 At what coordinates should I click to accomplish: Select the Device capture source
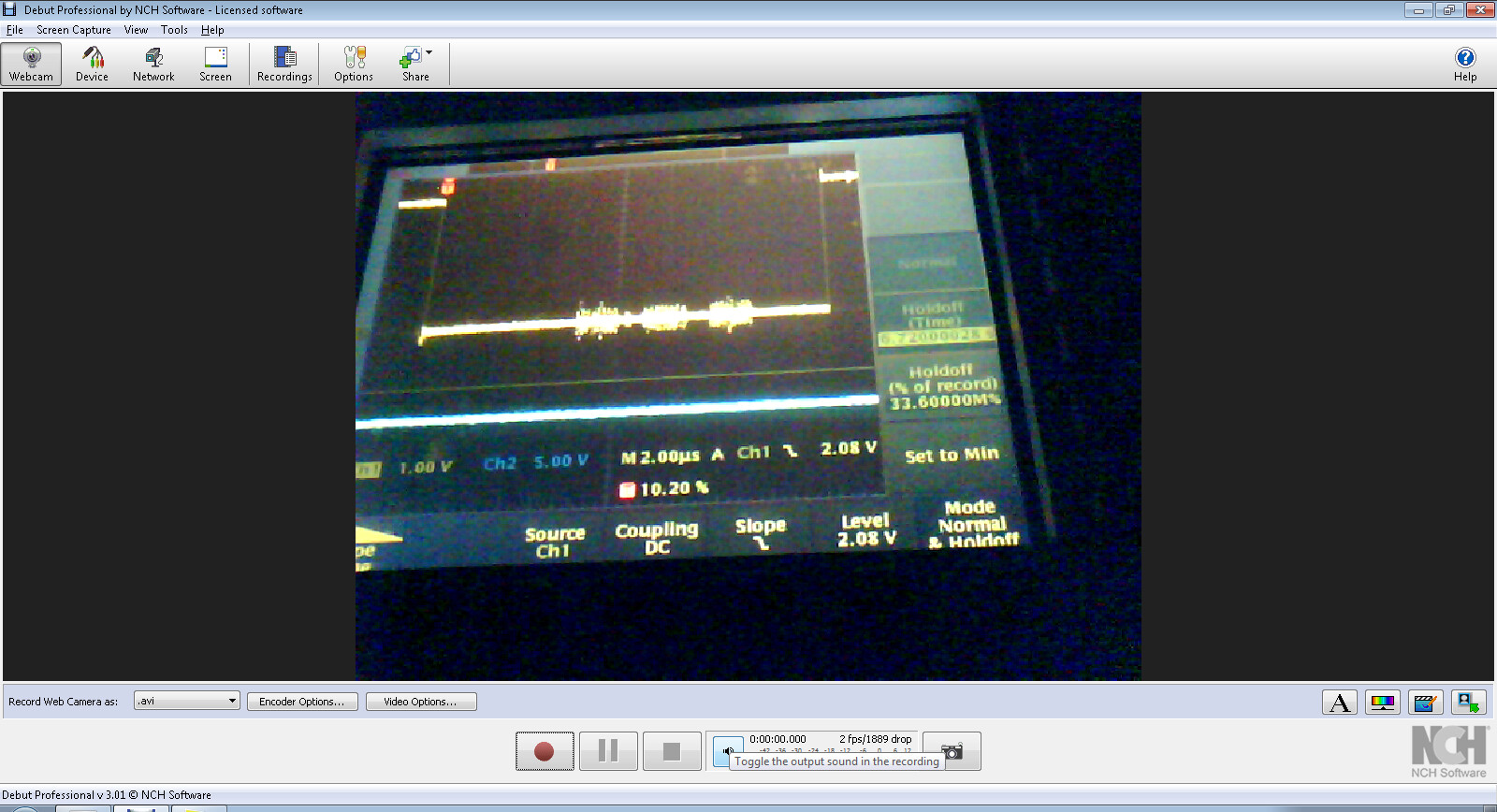click(92, 65)
